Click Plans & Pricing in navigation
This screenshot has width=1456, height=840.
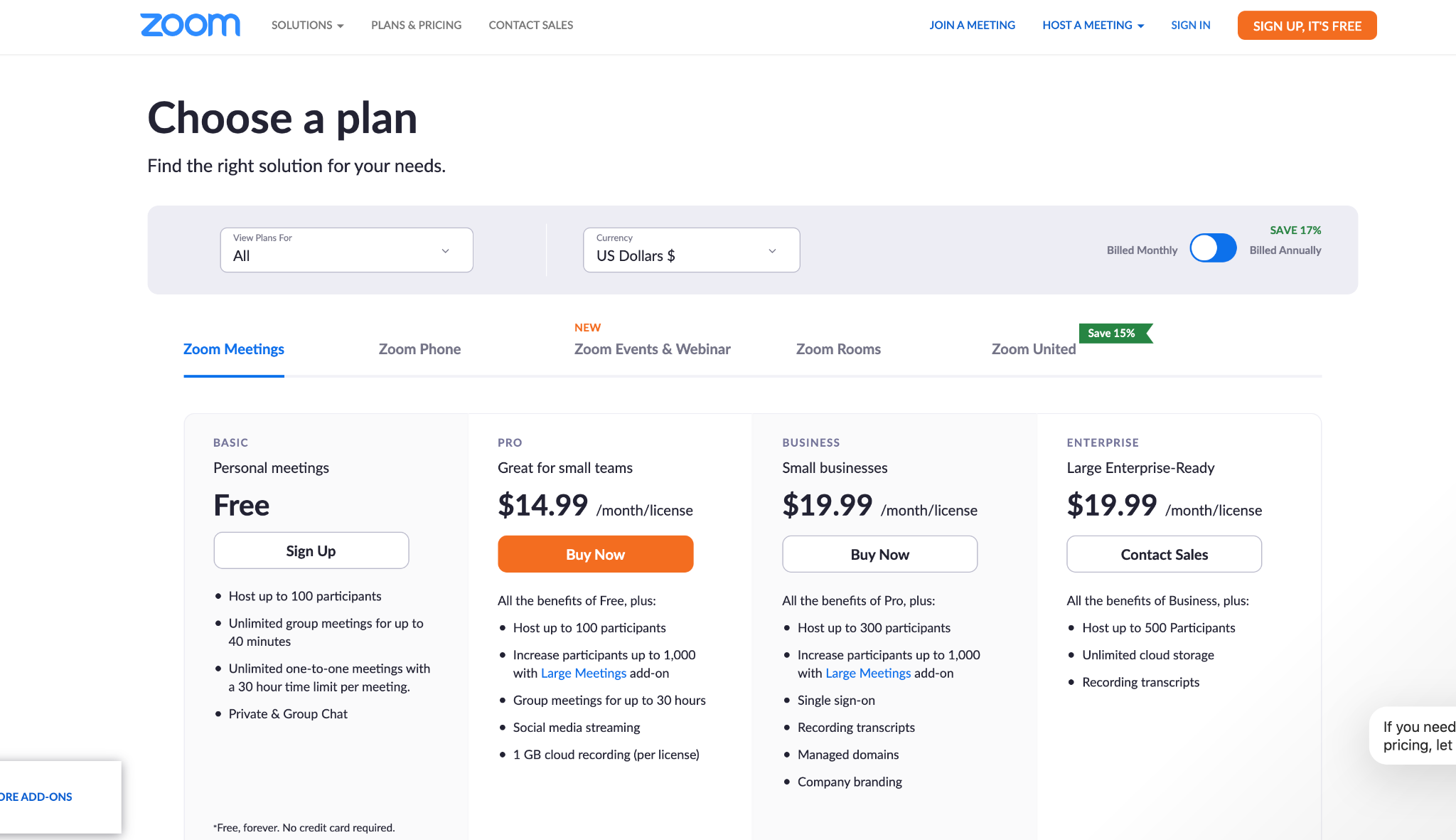point(416,26)
